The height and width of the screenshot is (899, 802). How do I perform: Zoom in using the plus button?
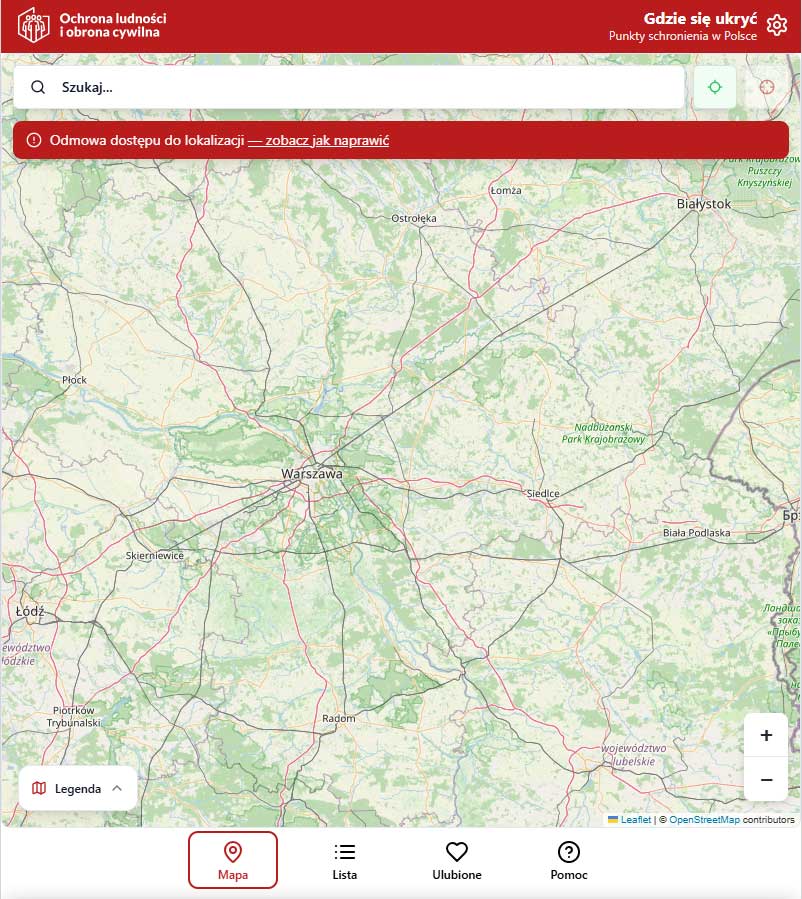pyautogui.click(x=766, y=735)
